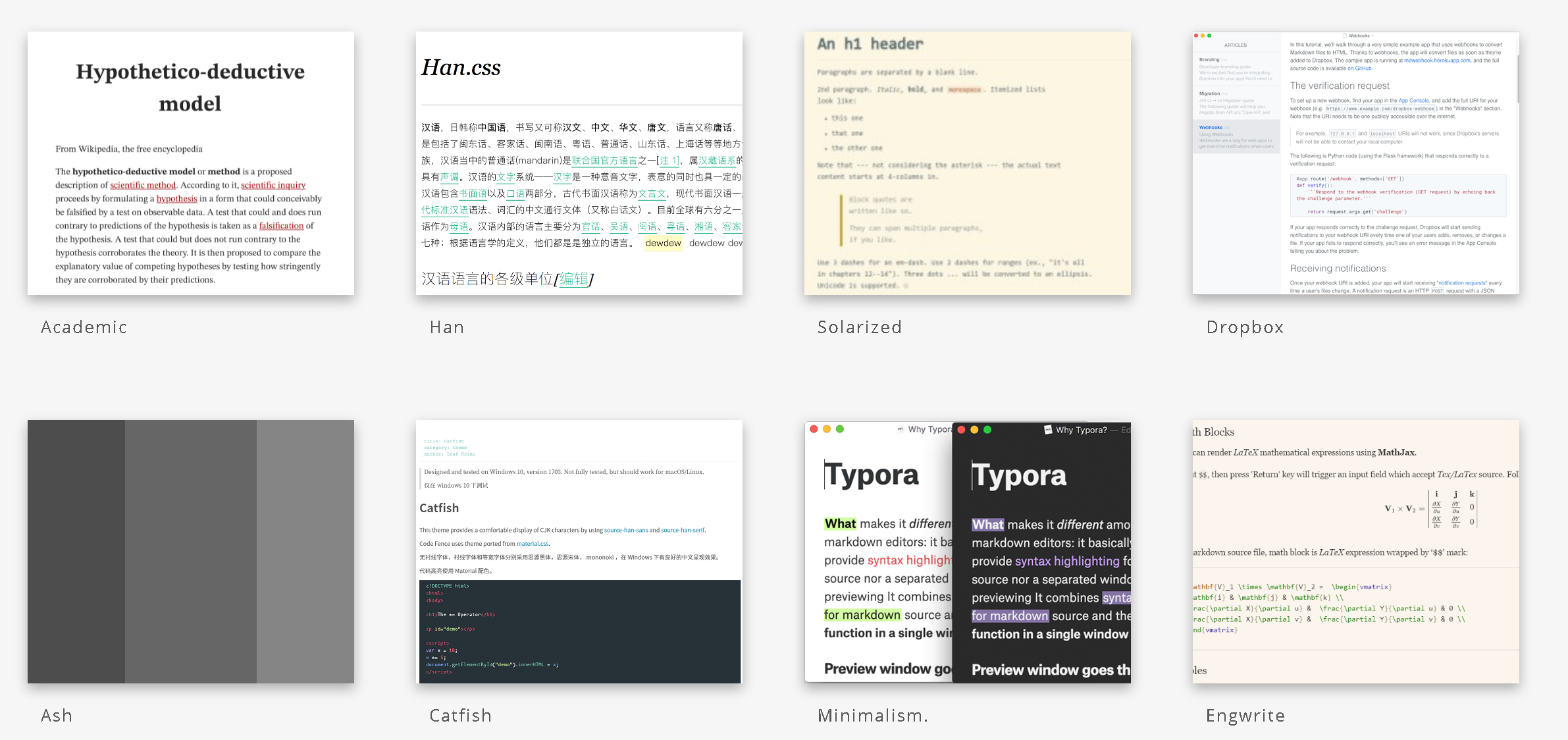Screen dimensions: 1568x740
Task: Click the Dropbox theme label
Action: (x=1245, y=327)
